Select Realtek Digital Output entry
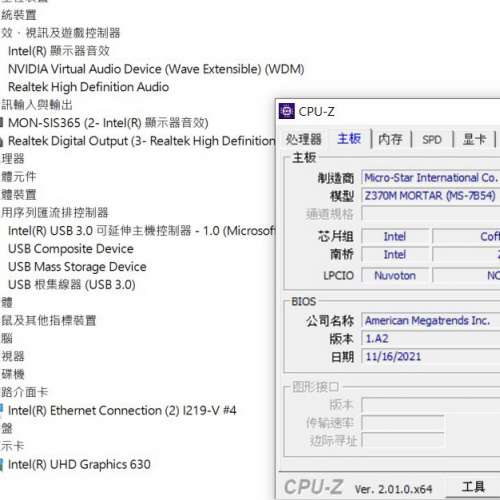 [142, 141]
